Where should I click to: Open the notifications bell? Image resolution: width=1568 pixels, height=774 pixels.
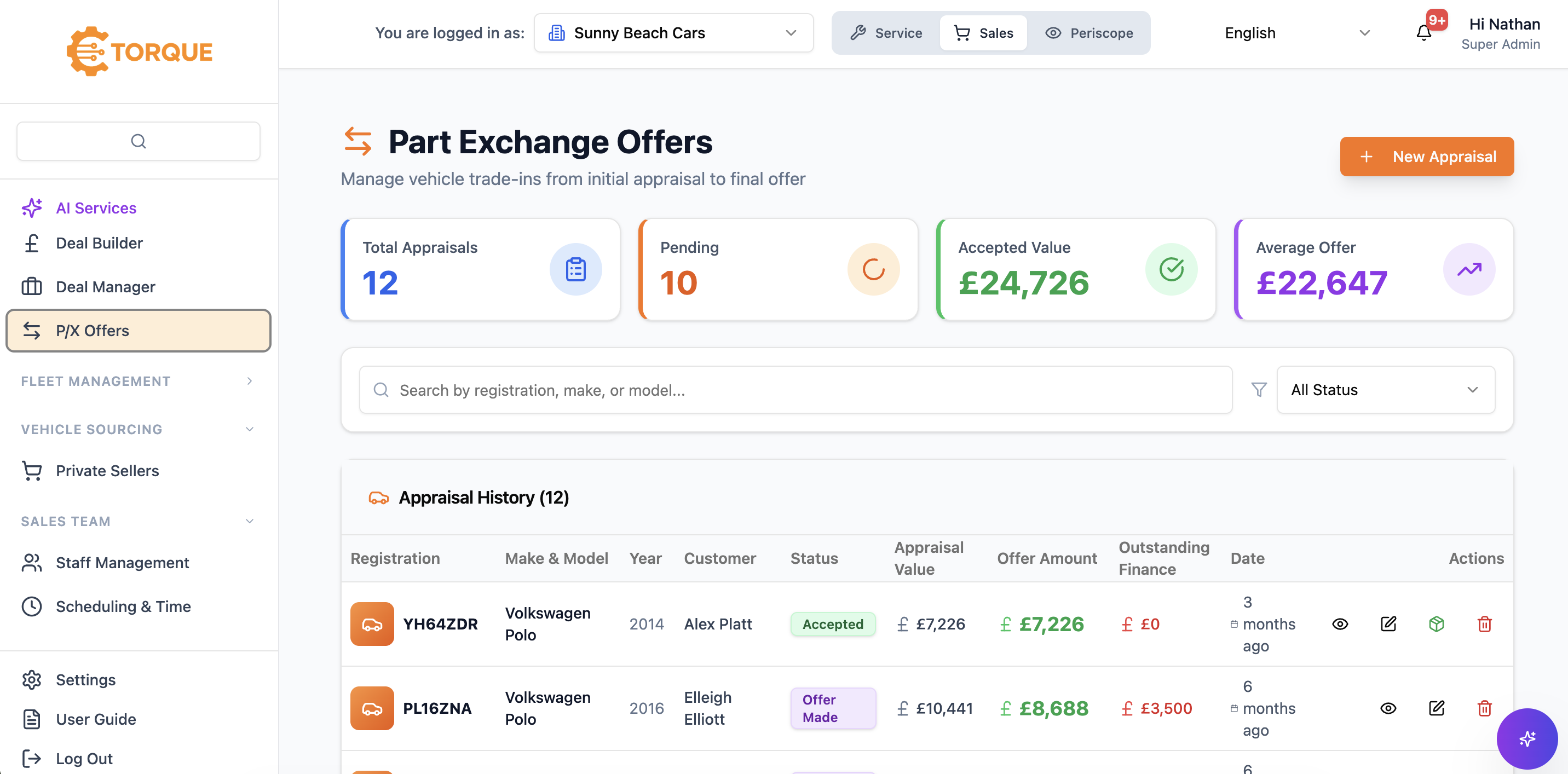click(1423, 33)
